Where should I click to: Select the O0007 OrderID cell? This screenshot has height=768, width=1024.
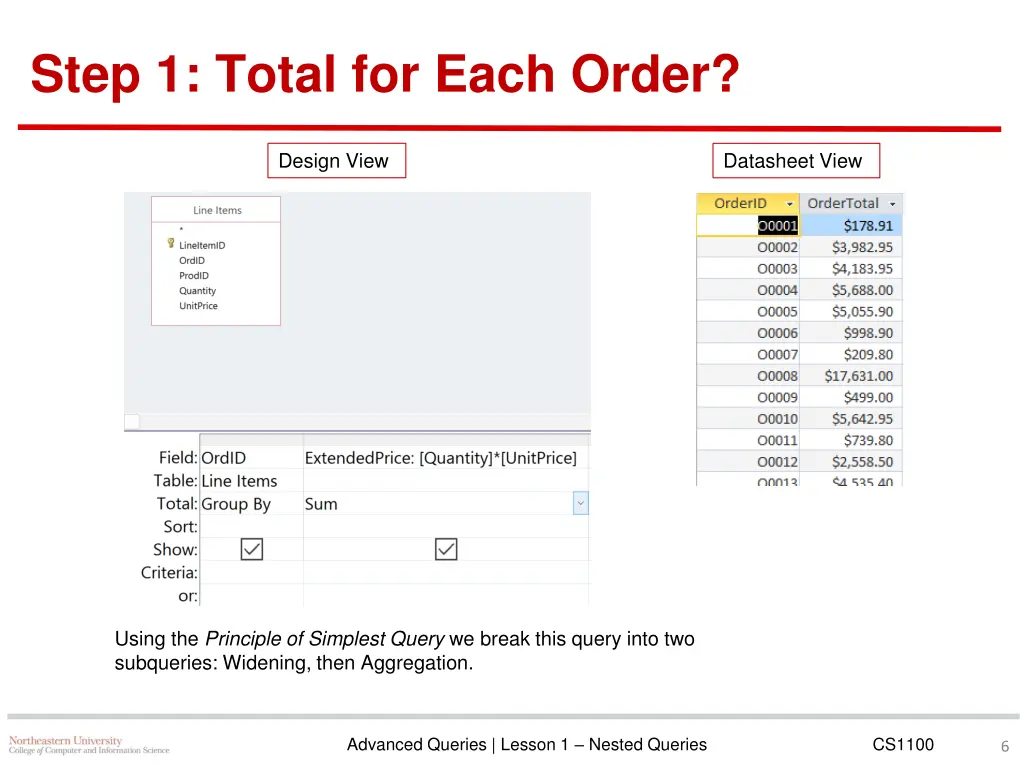click(748, 355)
